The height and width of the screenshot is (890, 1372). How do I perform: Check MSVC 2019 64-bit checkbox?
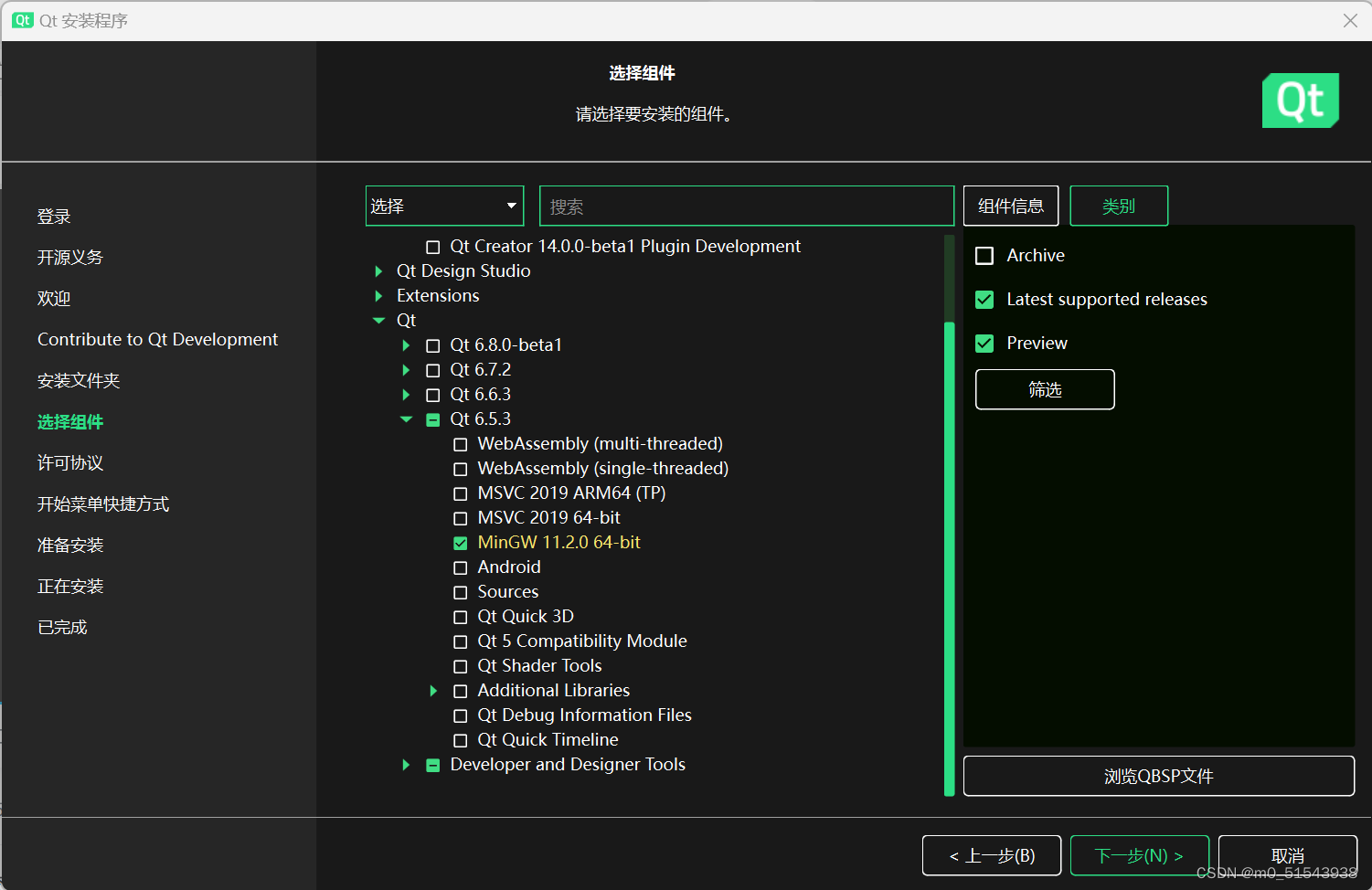tap(461, 518)
